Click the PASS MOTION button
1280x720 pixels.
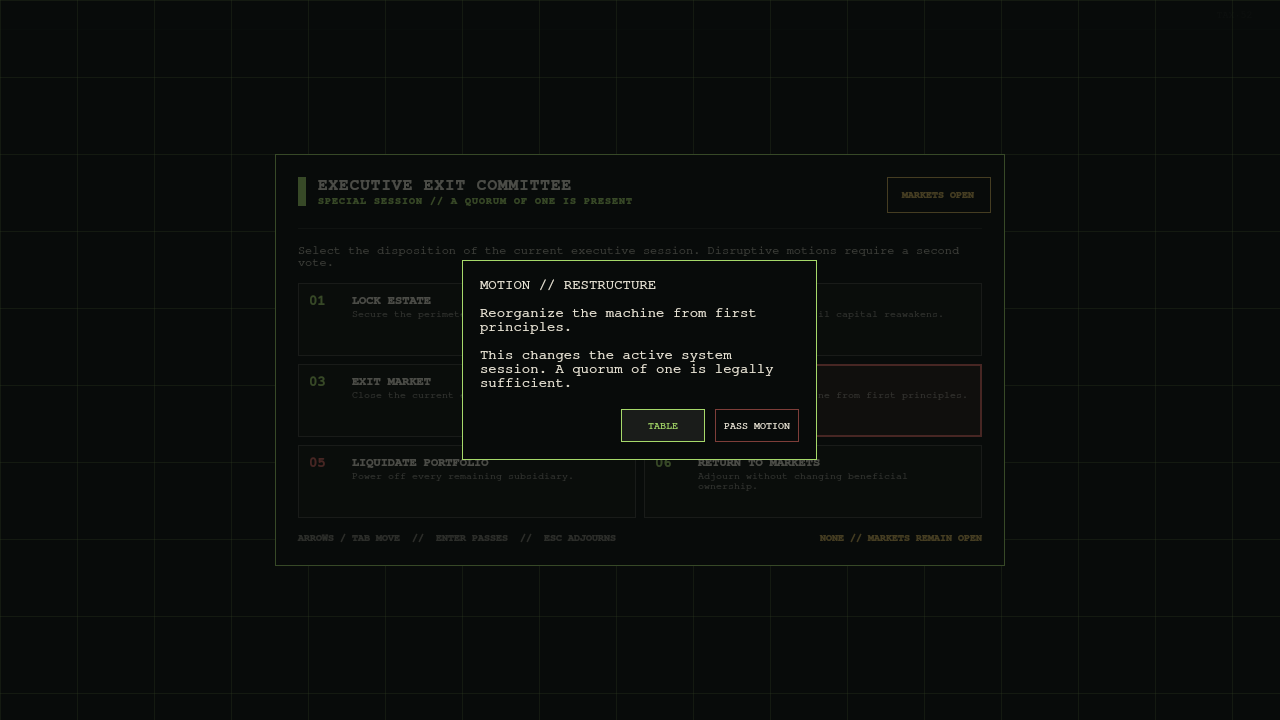tap(757, 425)
